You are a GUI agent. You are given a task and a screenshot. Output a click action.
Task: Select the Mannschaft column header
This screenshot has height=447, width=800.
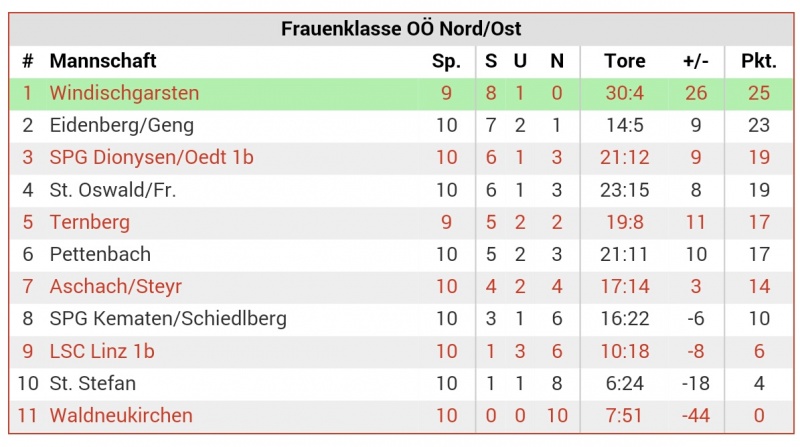[103, 61]
